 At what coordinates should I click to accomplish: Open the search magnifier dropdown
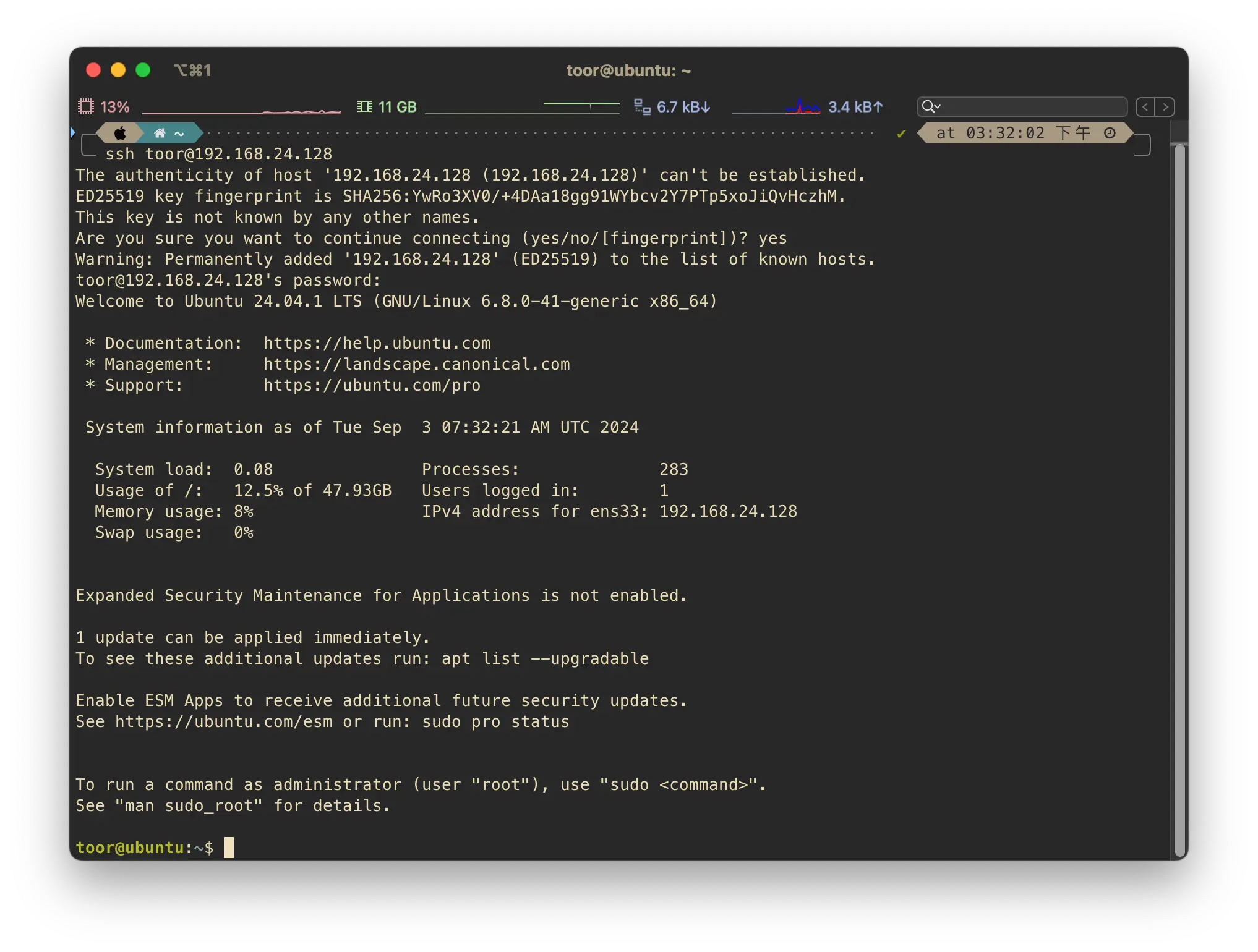point(931,107)
